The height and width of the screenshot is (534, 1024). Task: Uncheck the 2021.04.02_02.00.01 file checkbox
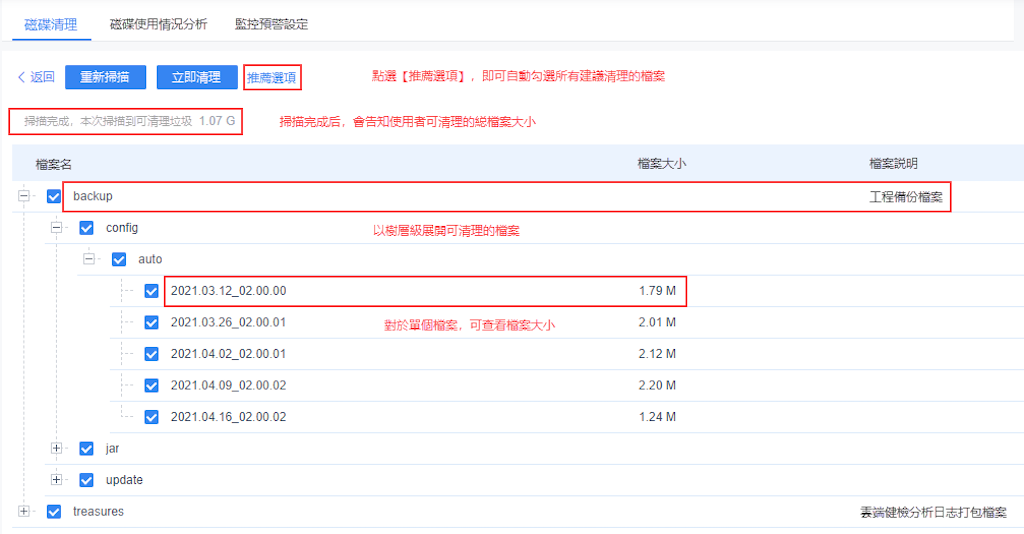(152, 354)
